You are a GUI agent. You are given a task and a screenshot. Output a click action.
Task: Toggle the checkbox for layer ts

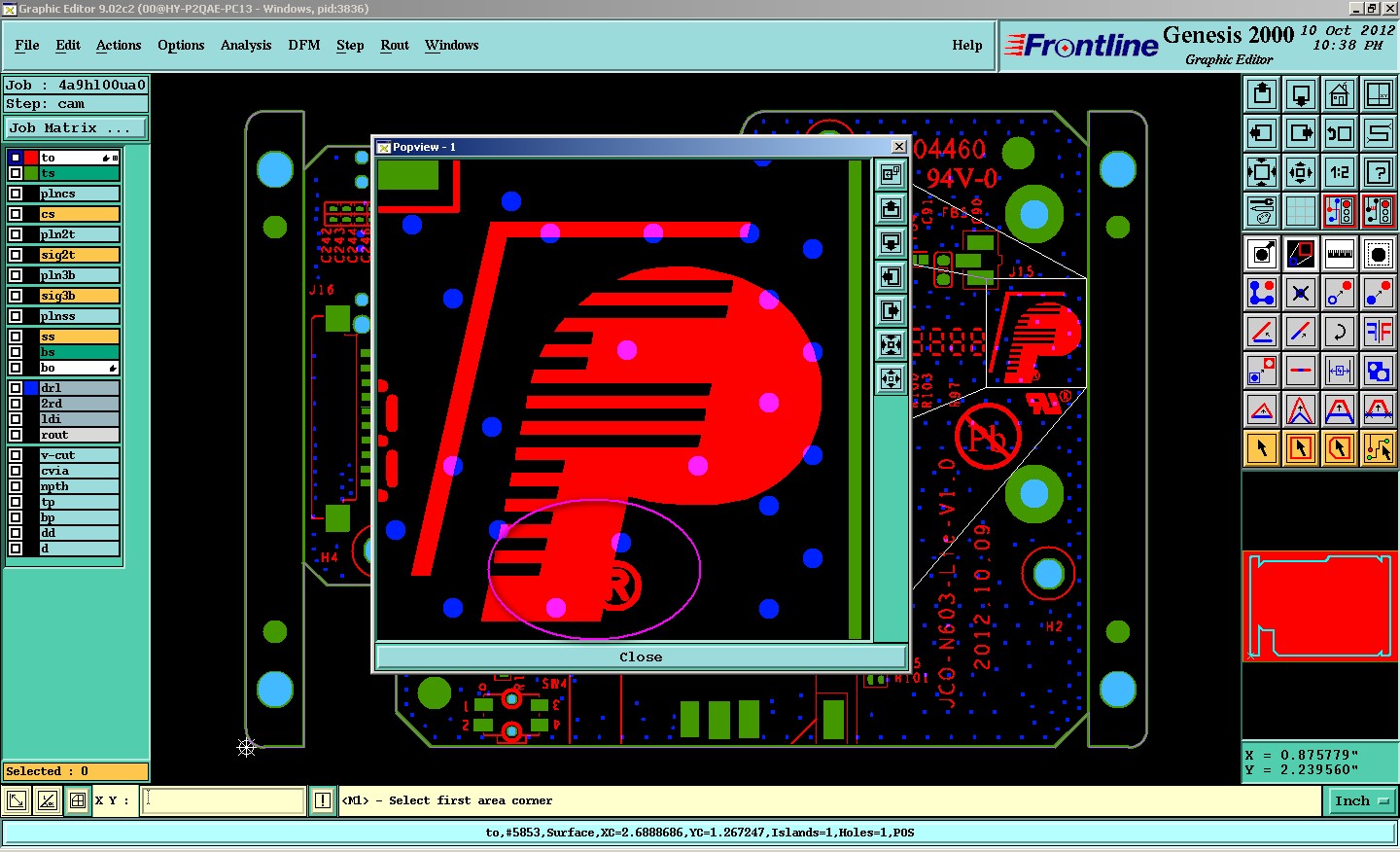click(16, 173)
